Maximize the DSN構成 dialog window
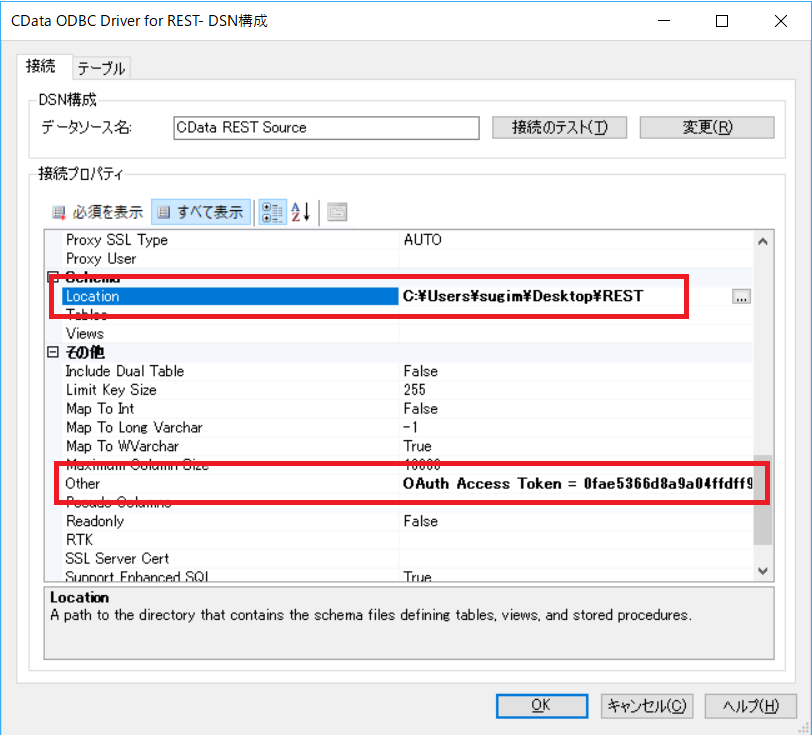Screen dimensions: 812x736 point(722,21)
